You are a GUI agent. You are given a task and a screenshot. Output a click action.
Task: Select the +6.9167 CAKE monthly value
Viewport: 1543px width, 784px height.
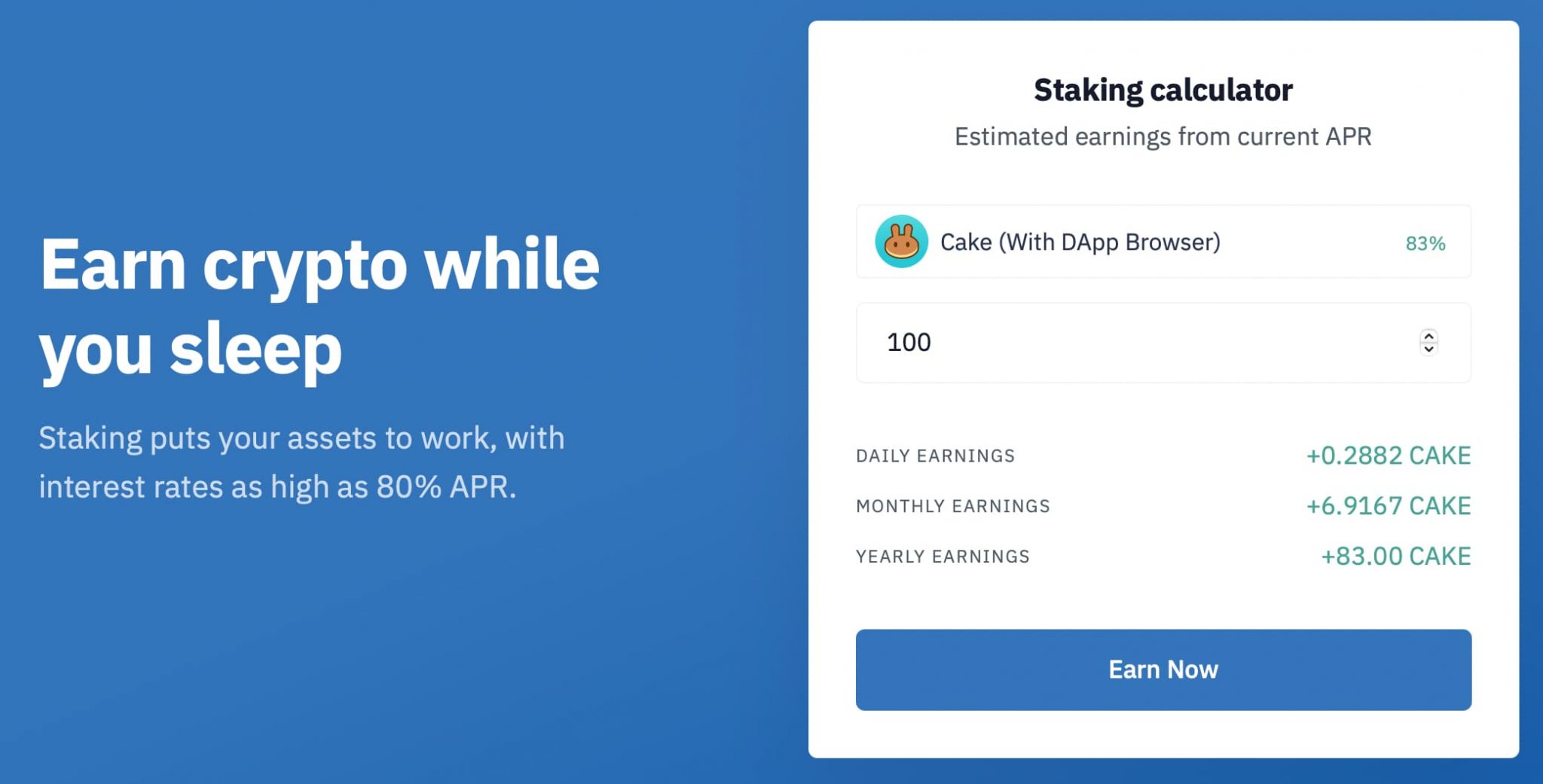(1388, 506)
